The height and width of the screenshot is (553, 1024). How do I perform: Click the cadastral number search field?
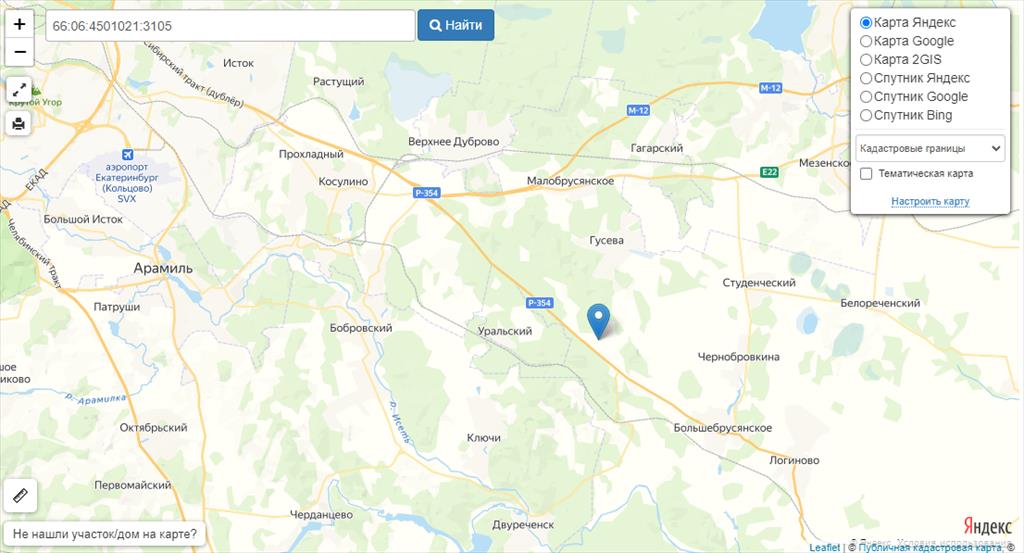pos(231,25)
